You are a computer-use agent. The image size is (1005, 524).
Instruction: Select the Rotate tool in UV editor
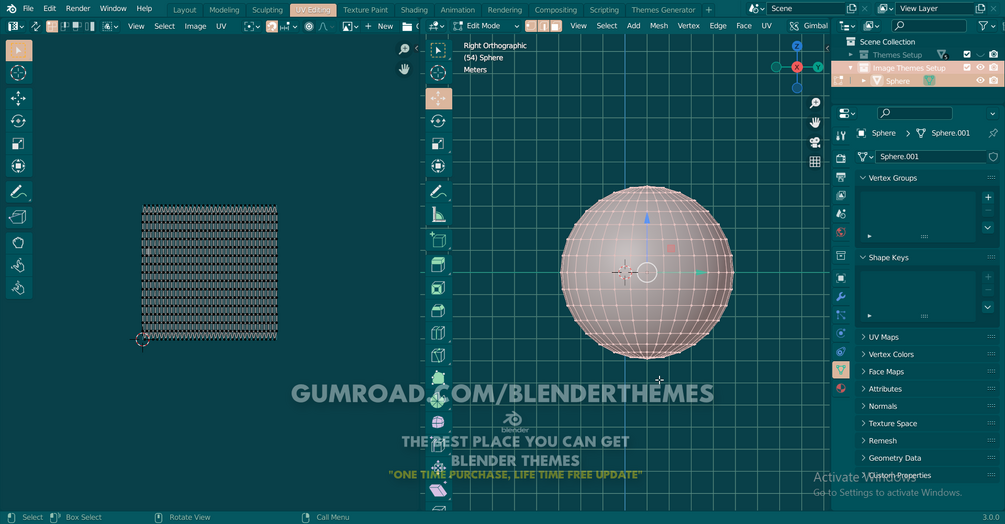(19, 121)
